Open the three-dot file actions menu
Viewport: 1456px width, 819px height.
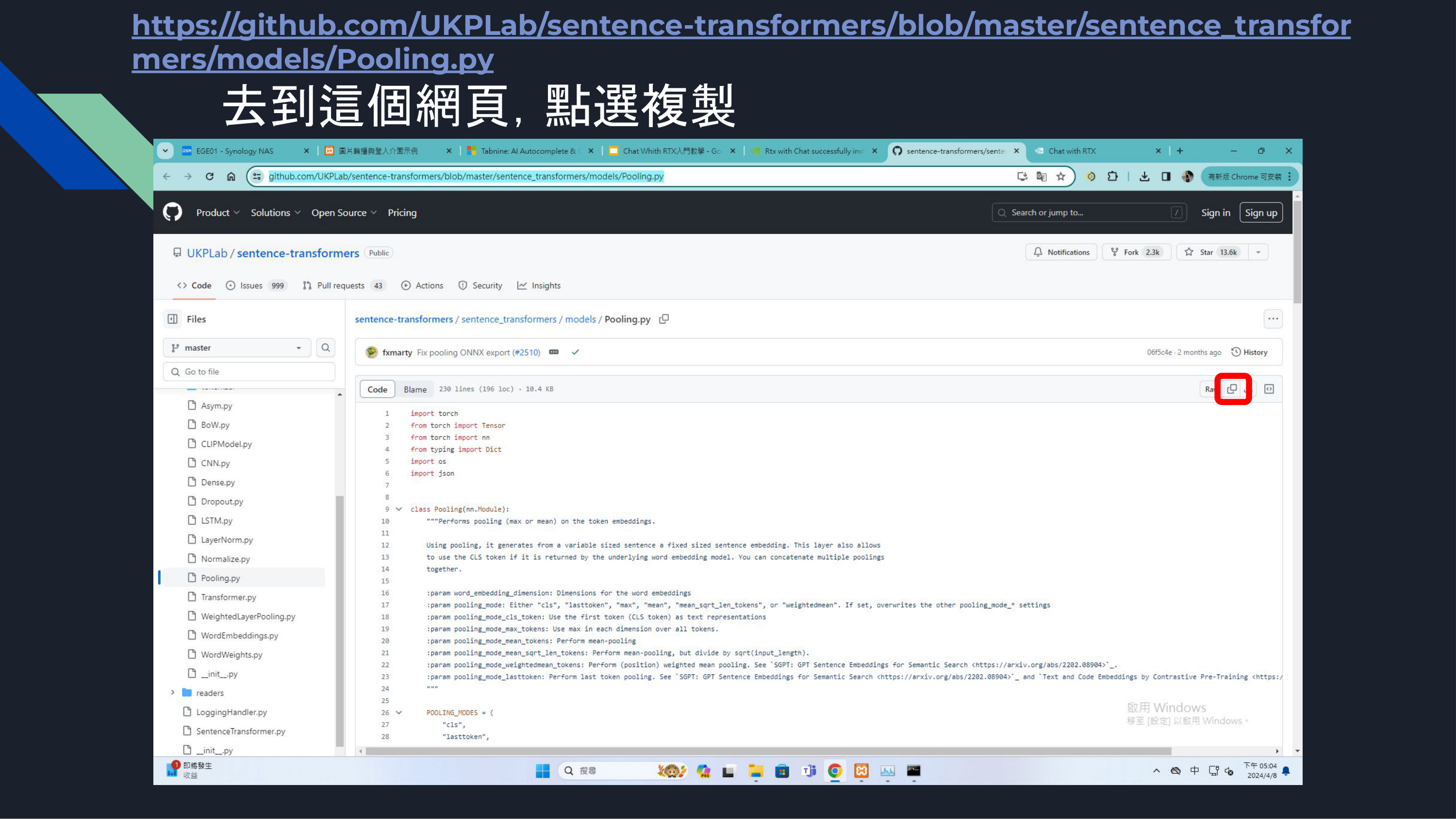1273,319
